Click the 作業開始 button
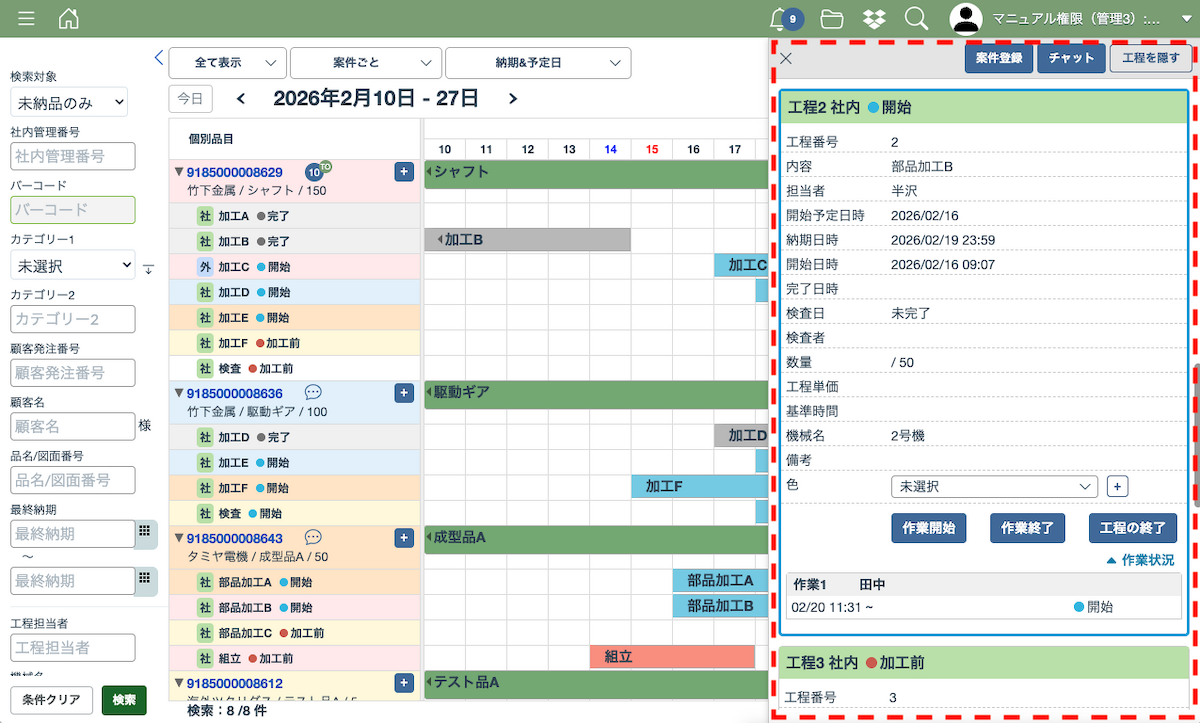Viewport: 1200px width, 723px height. (x=928, y=528)
